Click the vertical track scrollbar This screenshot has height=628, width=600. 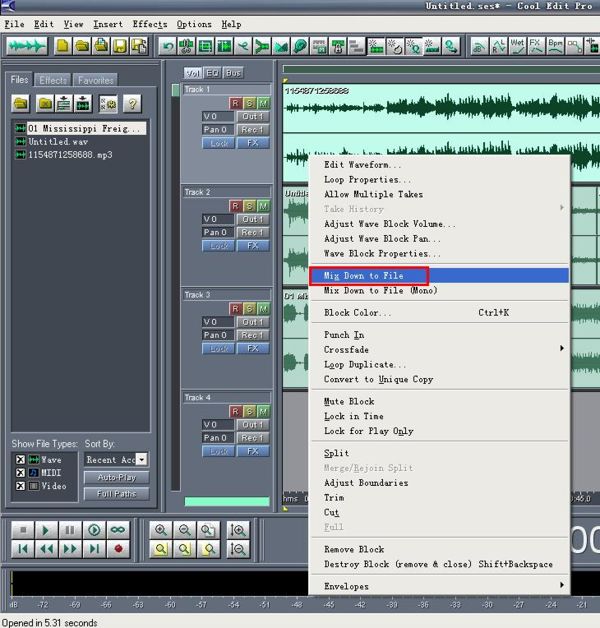click(175, 287)
